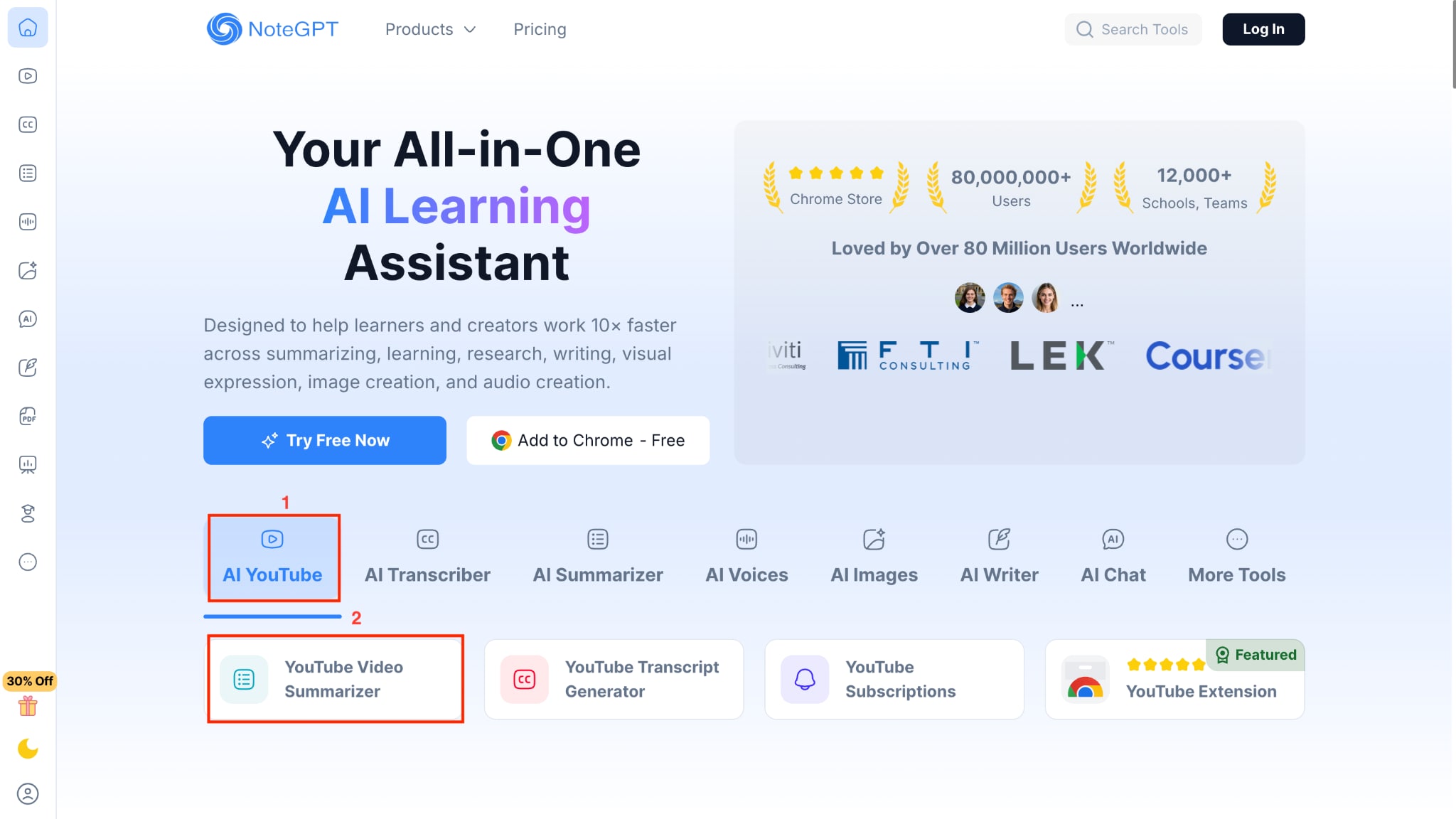Open the YouTube Transcript Generator card

tap(614, 679)
